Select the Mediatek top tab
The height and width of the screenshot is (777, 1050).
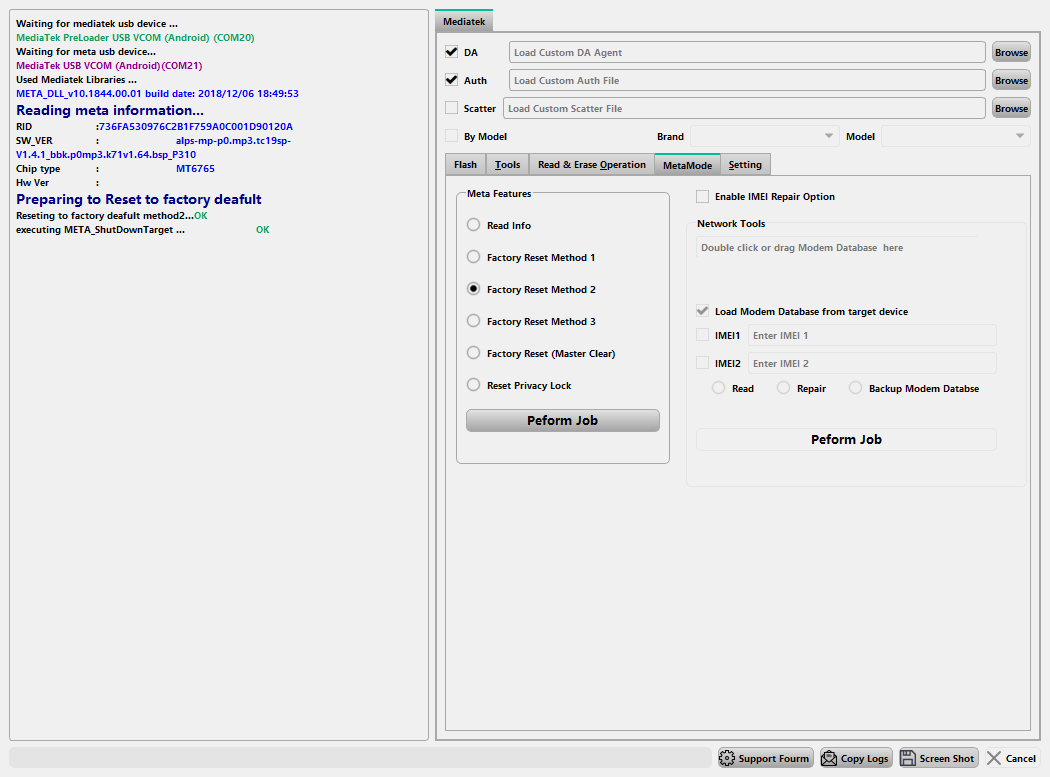pyautogui.click(x=464, y=21)
